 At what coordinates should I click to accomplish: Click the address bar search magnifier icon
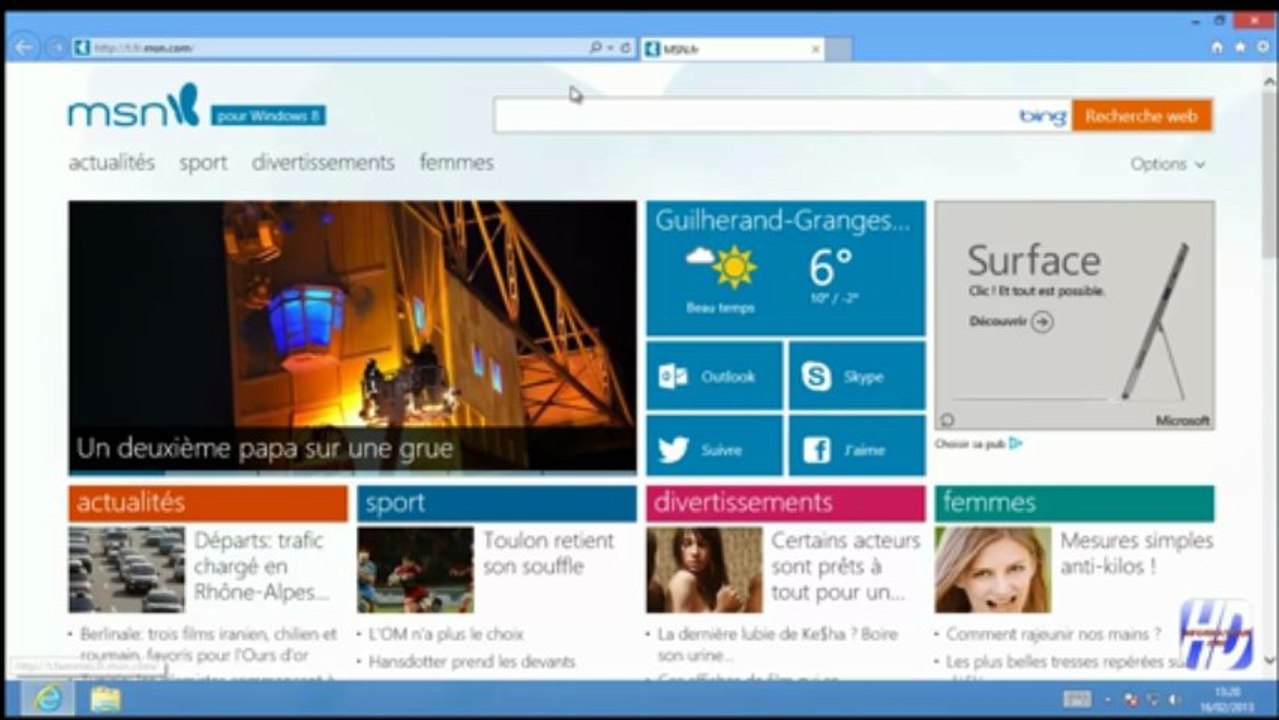pyautogui.click(x=595, y=48)
